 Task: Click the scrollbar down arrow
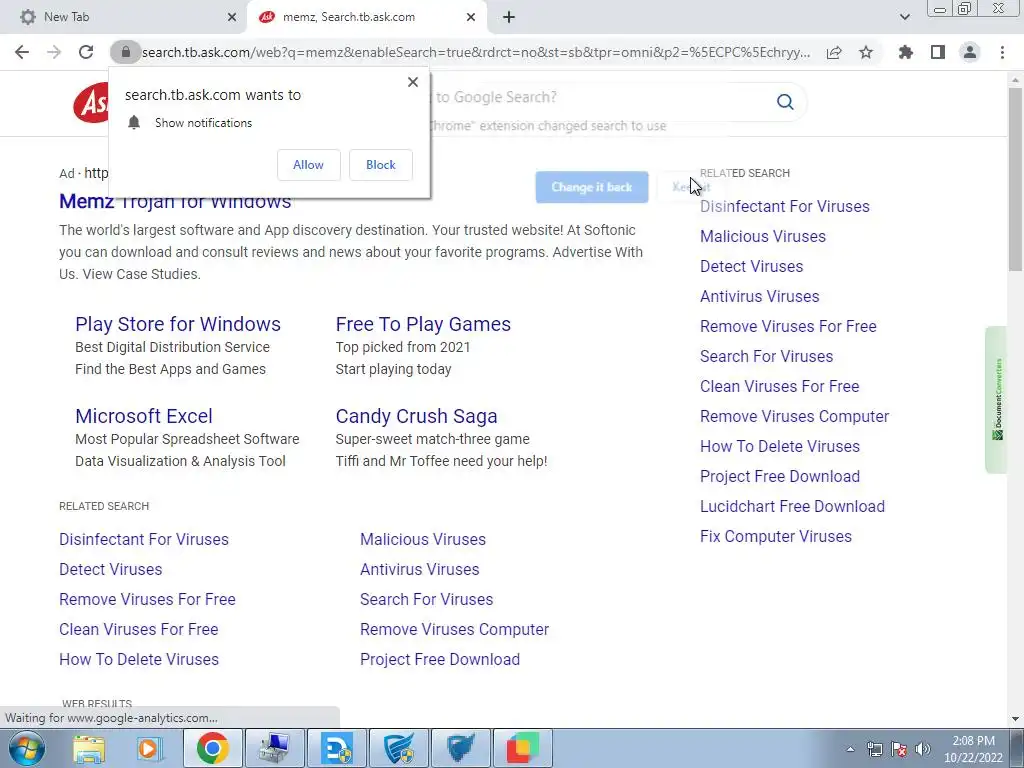(1015, 719)
